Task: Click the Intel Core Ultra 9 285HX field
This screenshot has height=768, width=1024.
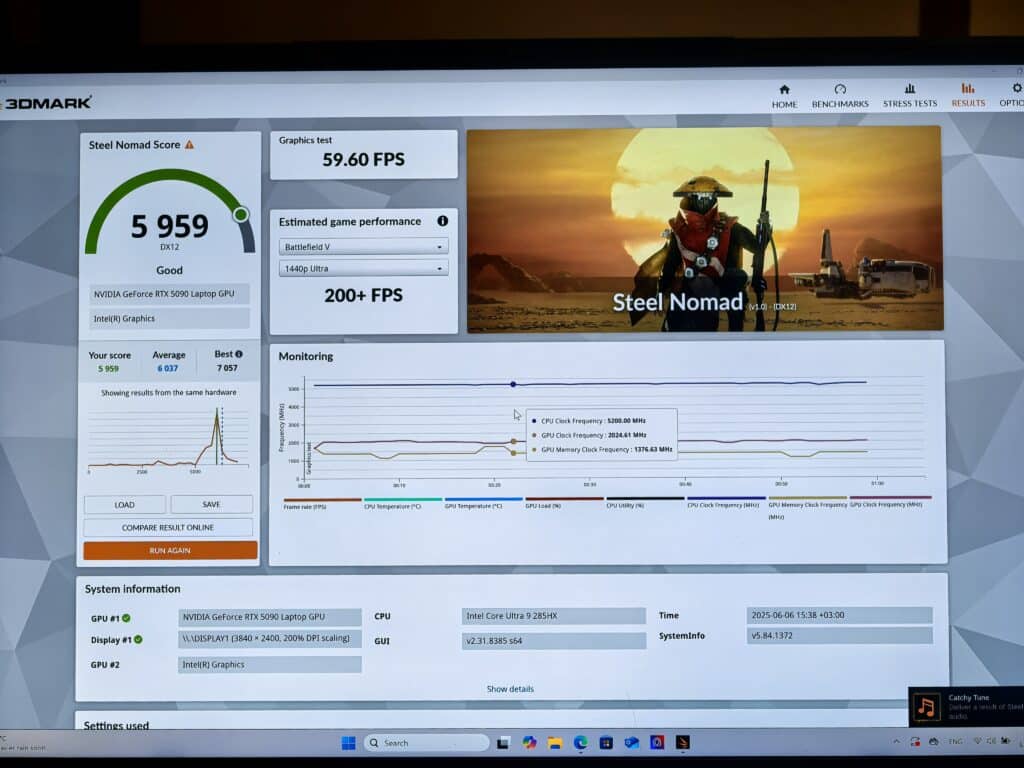Action: coord(554,616)
